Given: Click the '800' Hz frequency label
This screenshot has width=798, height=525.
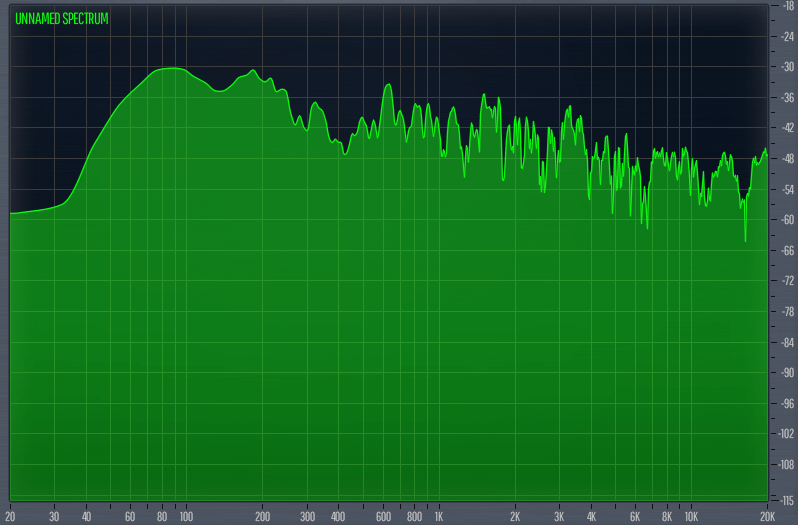Looking at the screenshot, I should [414, 517].
